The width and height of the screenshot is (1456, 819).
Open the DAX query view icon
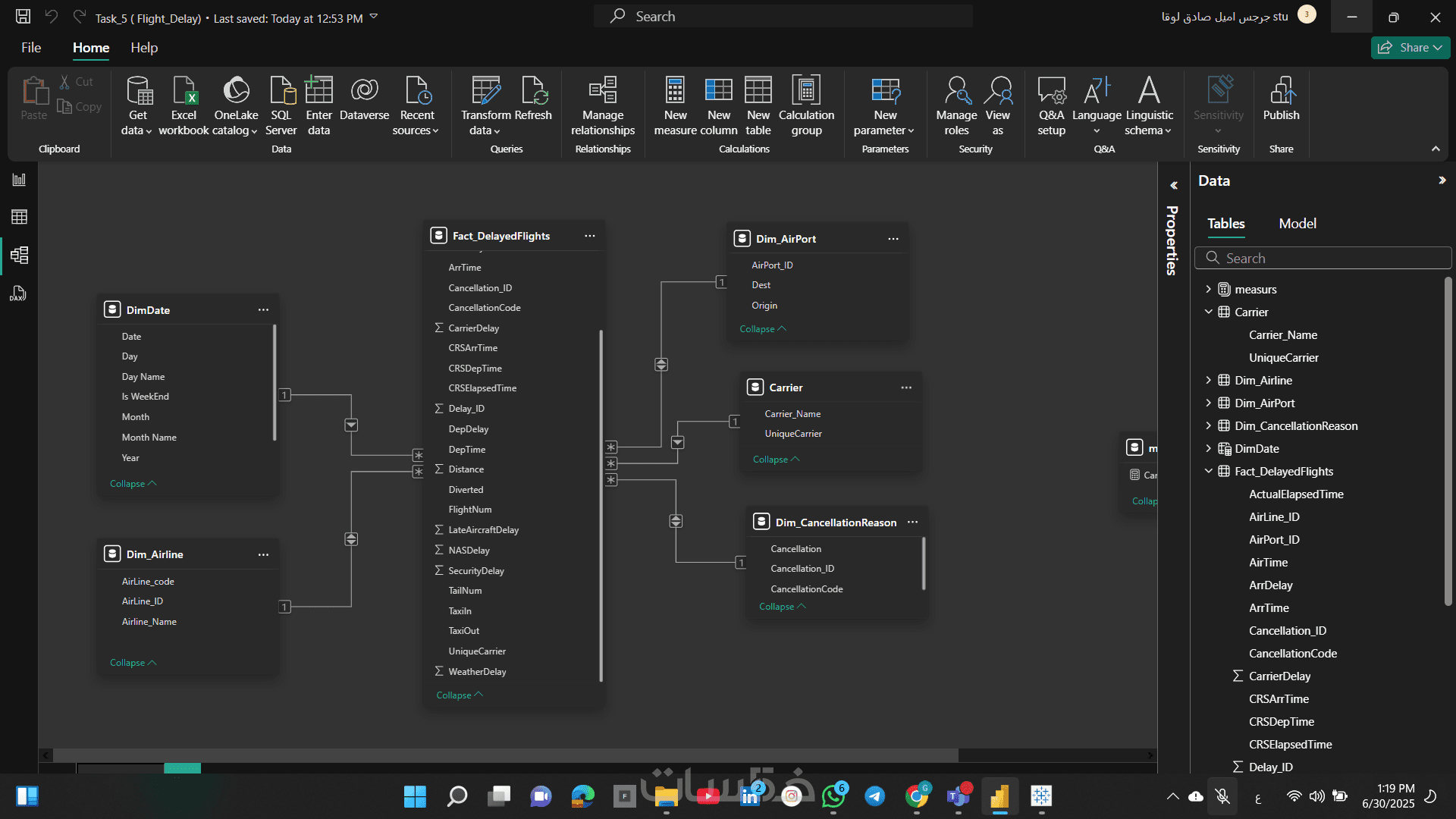coord(19,293)
